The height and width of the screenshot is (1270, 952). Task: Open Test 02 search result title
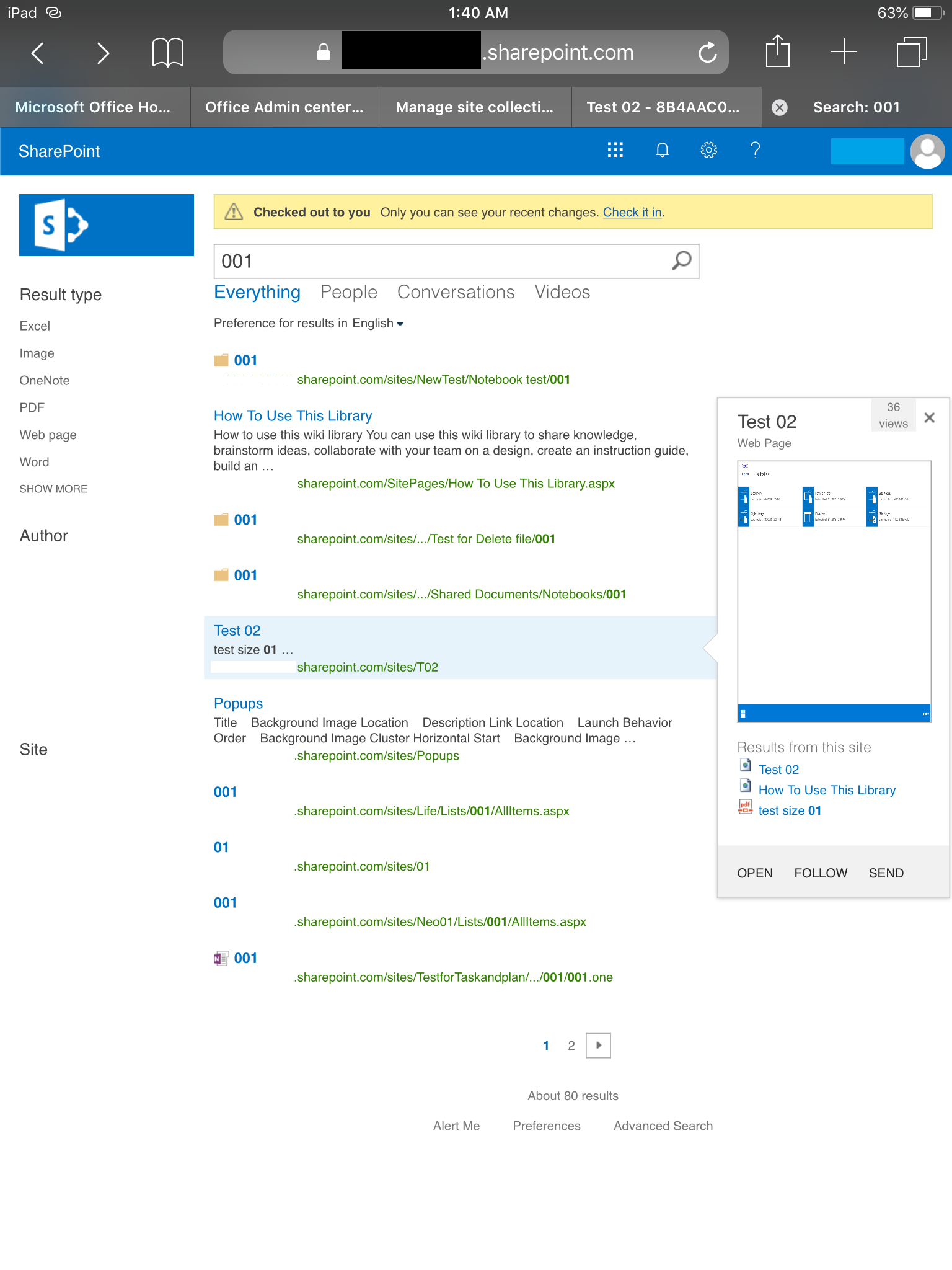point(237,631)
